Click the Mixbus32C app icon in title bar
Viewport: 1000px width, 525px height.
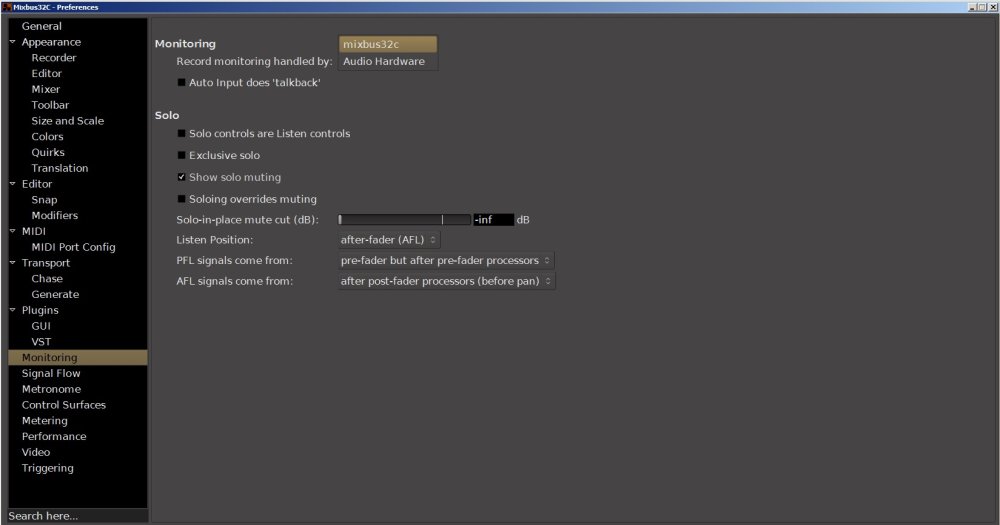point(7,7)
